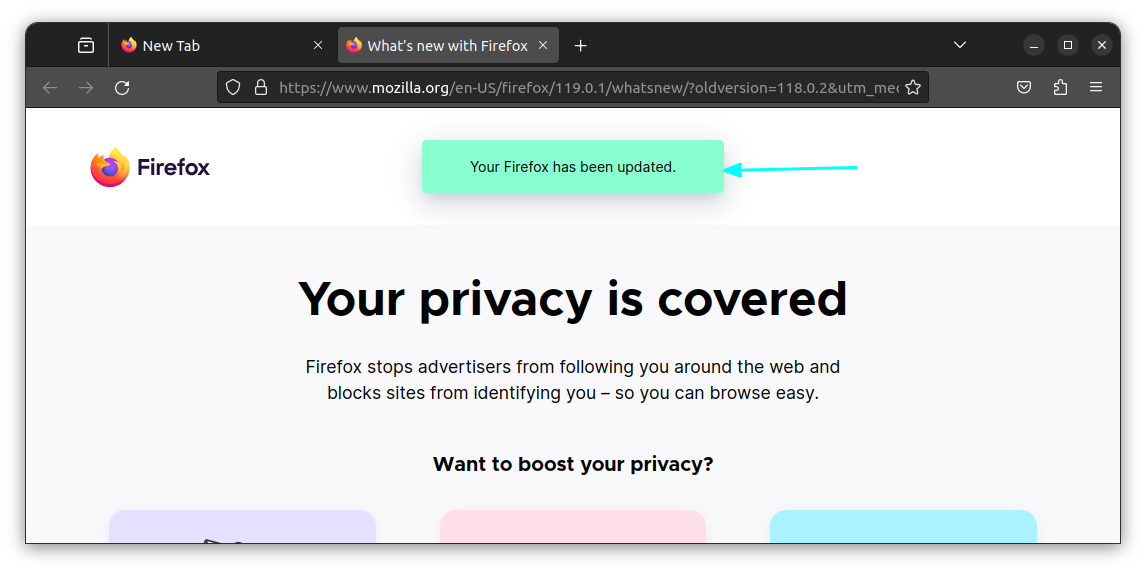Close the What's new with Firefox tab
The height and width of the screenshot is (572, 1146).
click(x=543, y=45)
